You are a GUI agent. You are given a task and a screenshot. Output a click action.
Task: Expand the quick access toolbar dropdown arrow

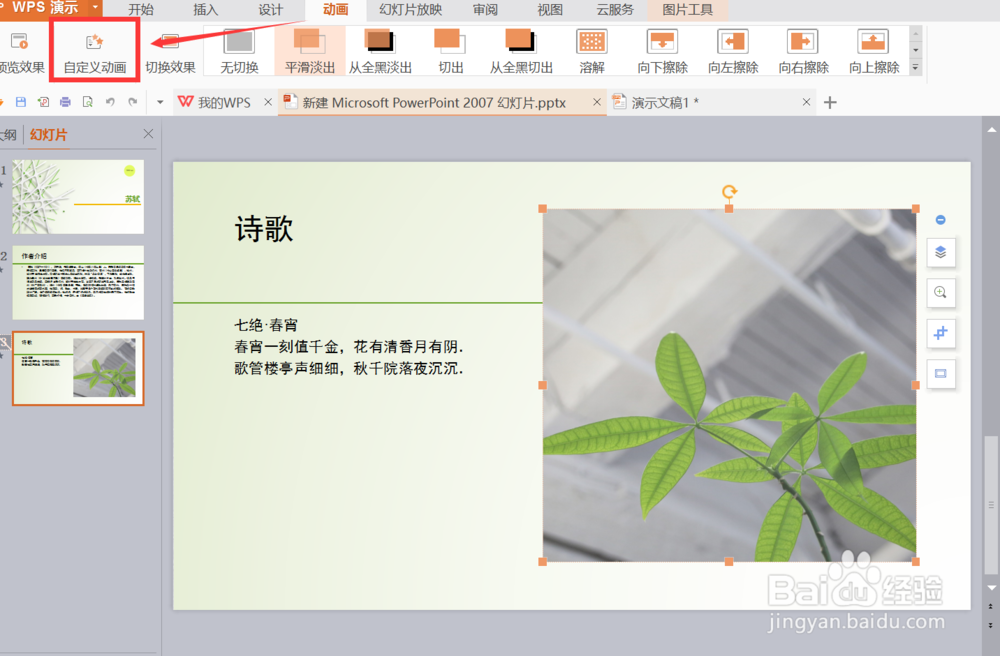click(160, 102)
